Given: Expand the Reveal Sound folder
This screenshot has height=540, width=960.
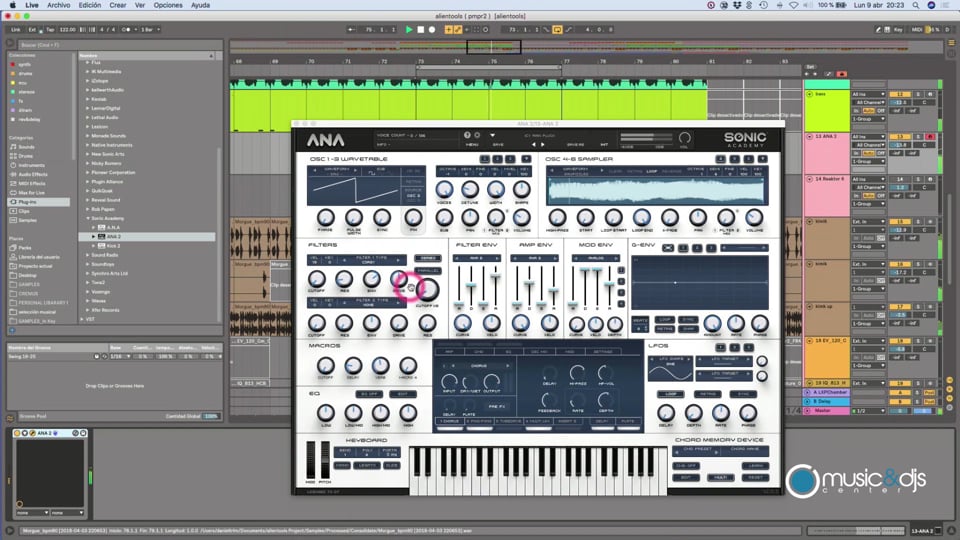Looking at the screenshot, I should pos(88,200).
